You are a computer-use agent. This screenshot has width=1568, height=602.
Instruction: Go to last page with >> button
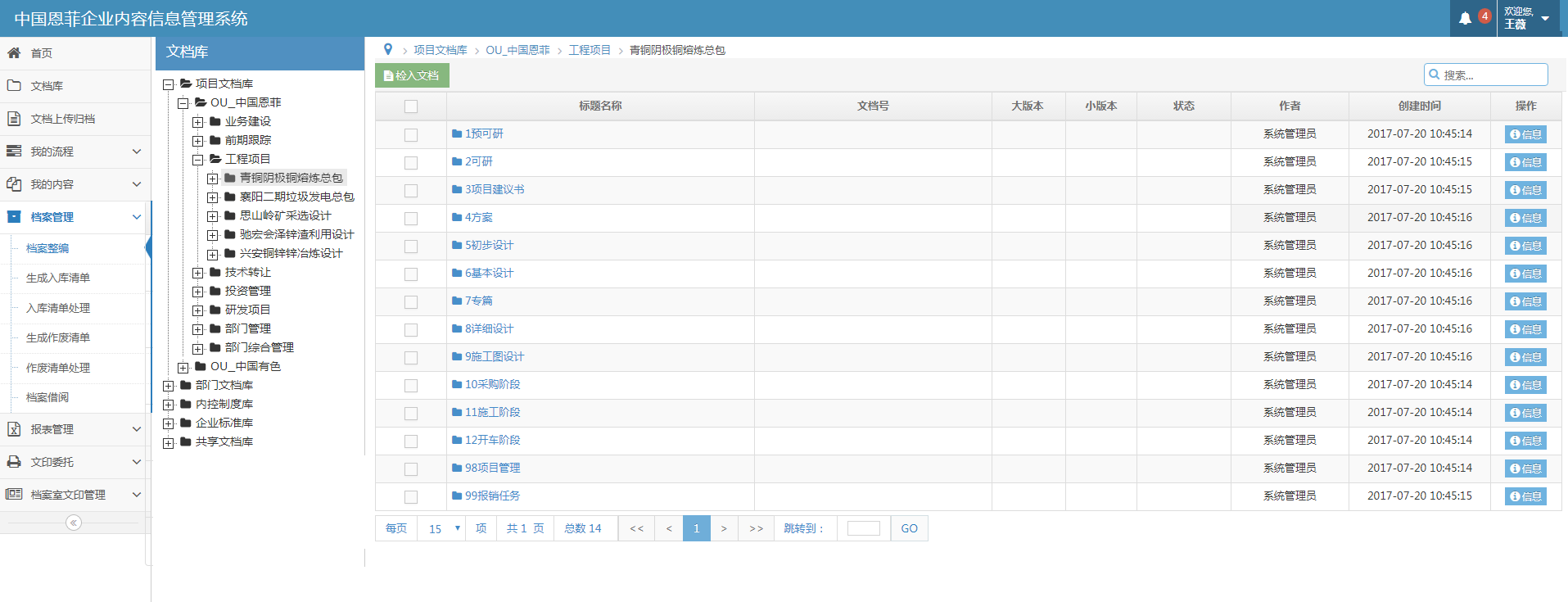(x=756, y=528)
